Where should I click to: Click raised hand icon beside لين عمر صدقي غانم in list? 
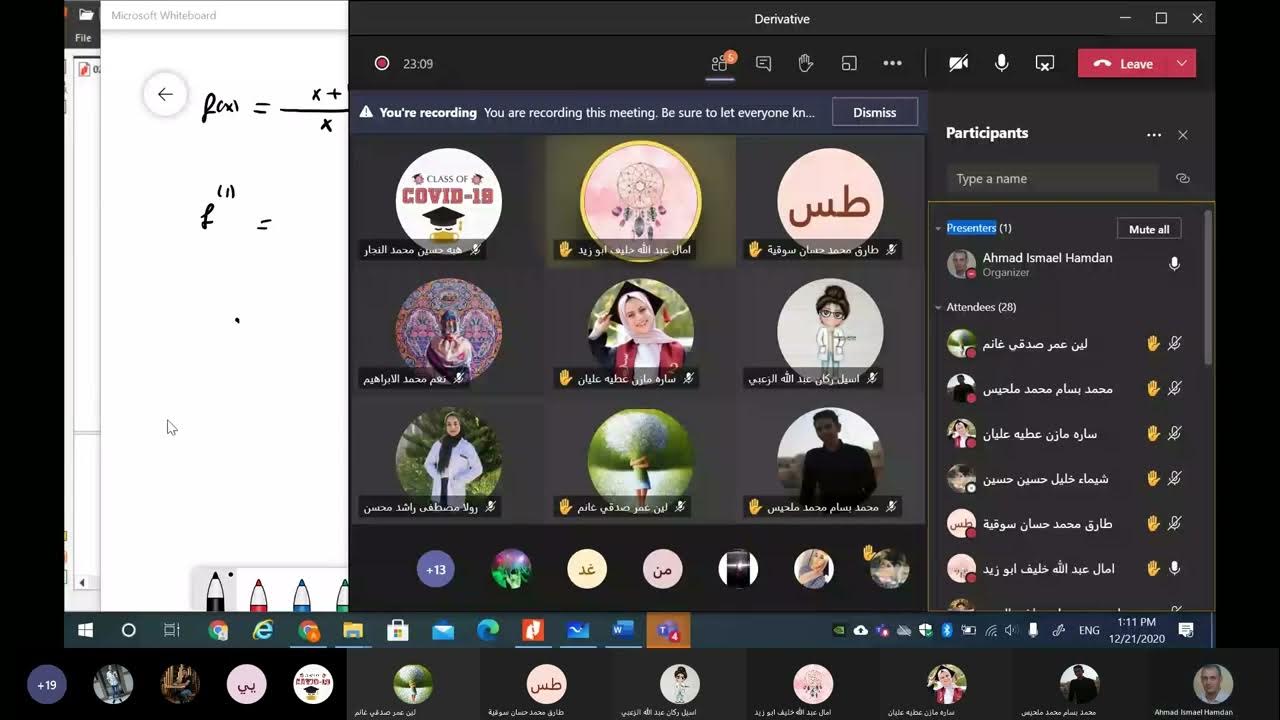tap(1153, 343)
